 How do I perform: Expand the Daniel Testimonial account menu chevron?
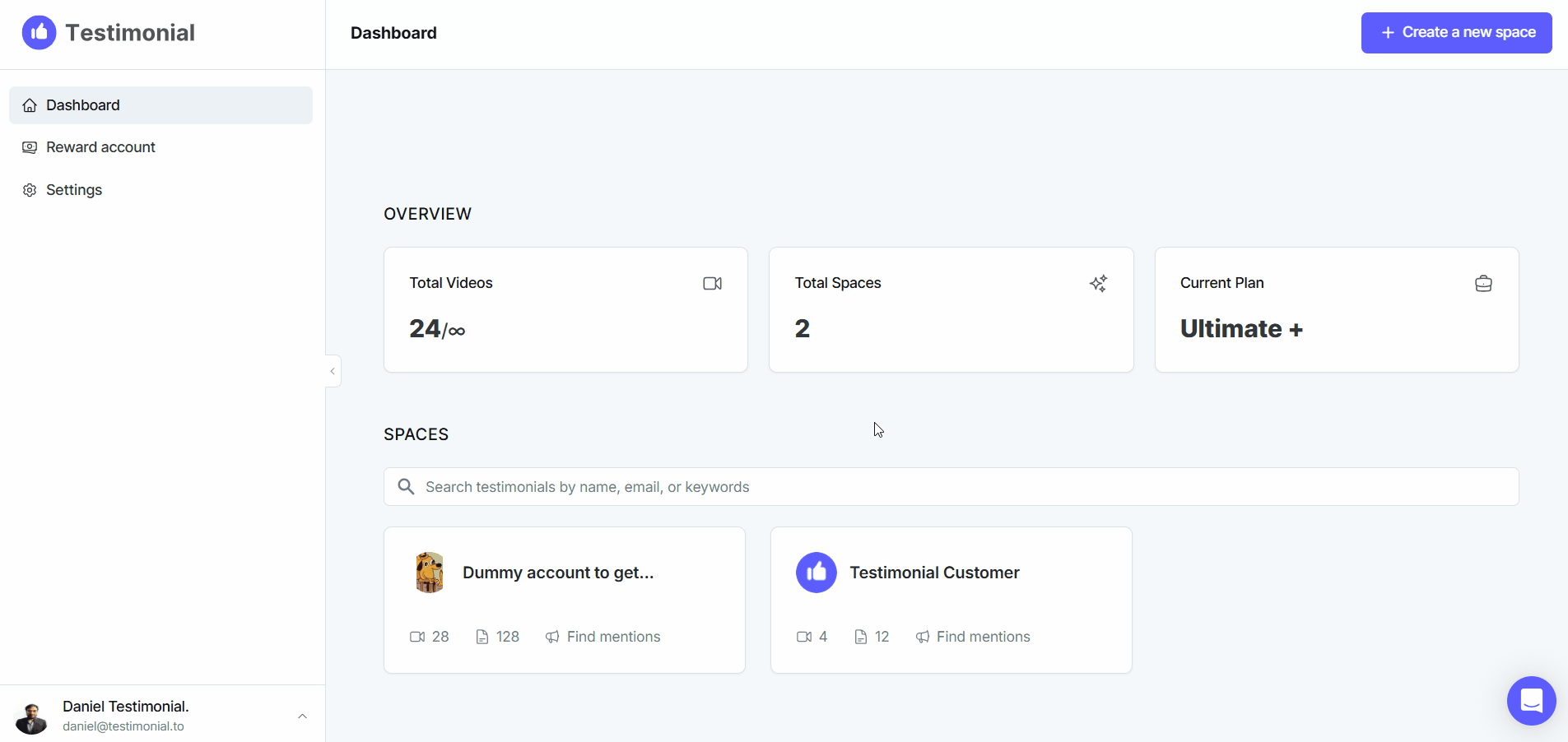(302, 716)
